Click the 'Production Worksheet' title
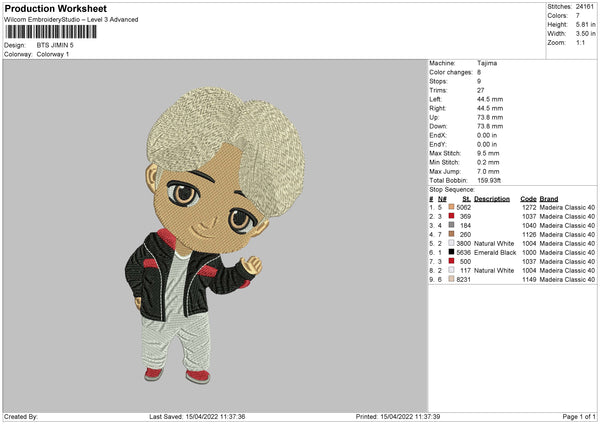600x424 pixels. coord(55,8)
